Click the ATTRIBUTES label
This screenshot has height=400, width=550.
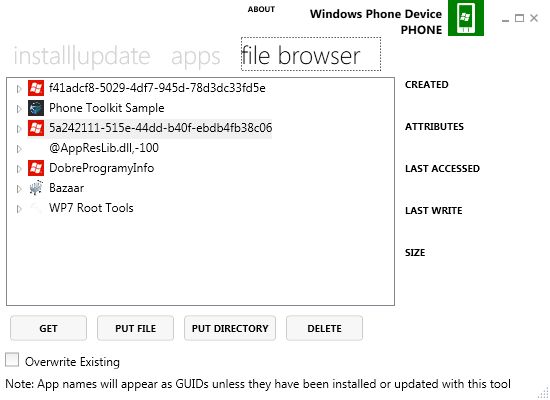(434, 127)
